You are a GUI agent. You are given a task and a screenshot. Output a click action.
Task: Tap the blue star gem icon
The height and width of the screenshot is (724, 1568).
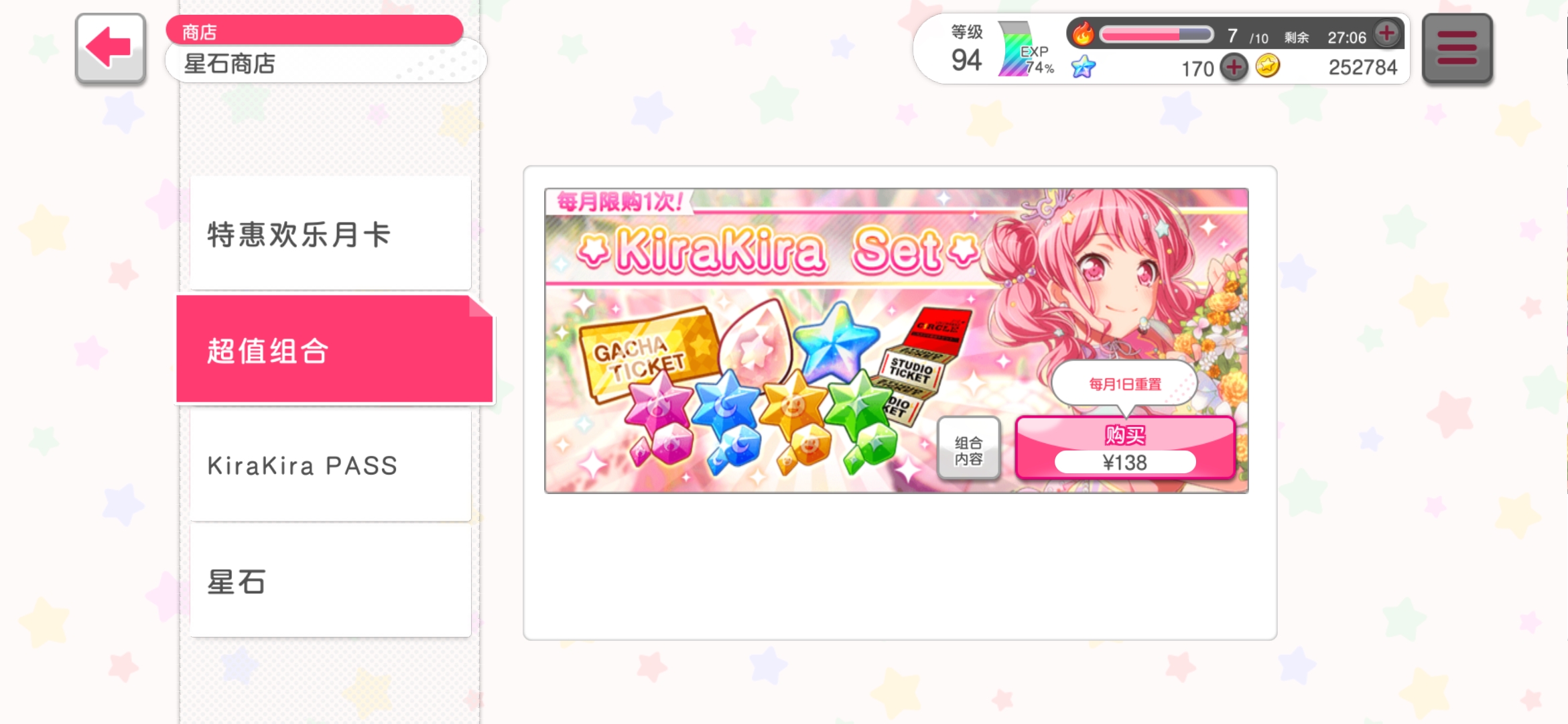(1083, 67)
